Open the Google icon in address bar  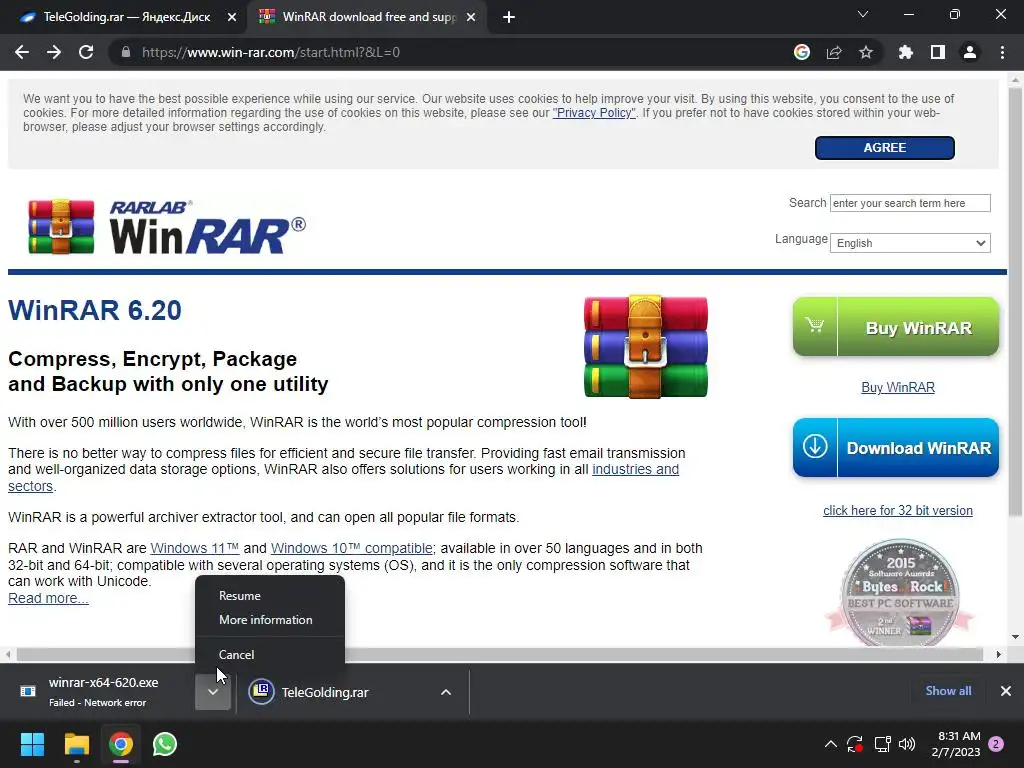(x=802, y=52)
